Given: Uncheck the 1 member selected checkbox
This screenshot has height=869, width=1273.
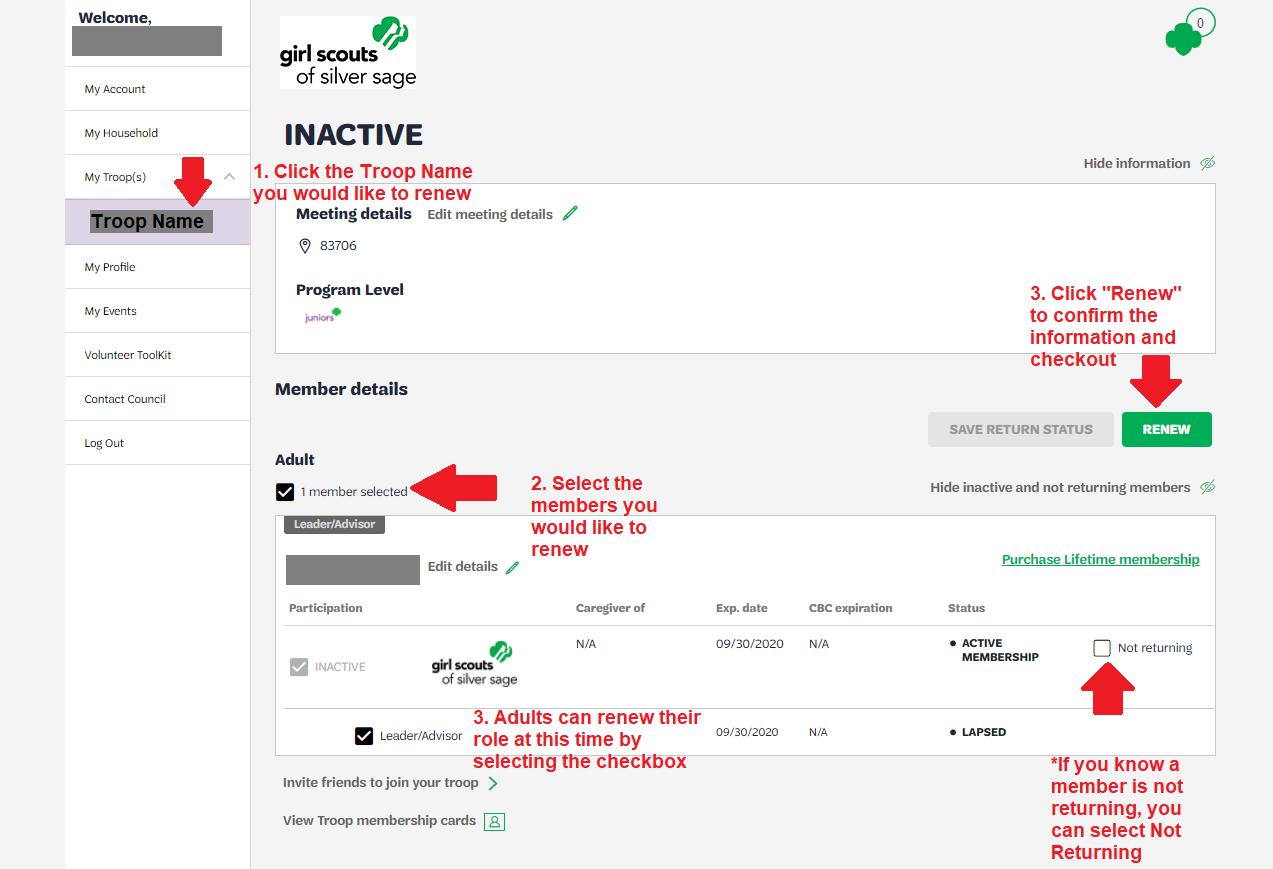Looking at the screenshot, I should click(x=285, y=492).
